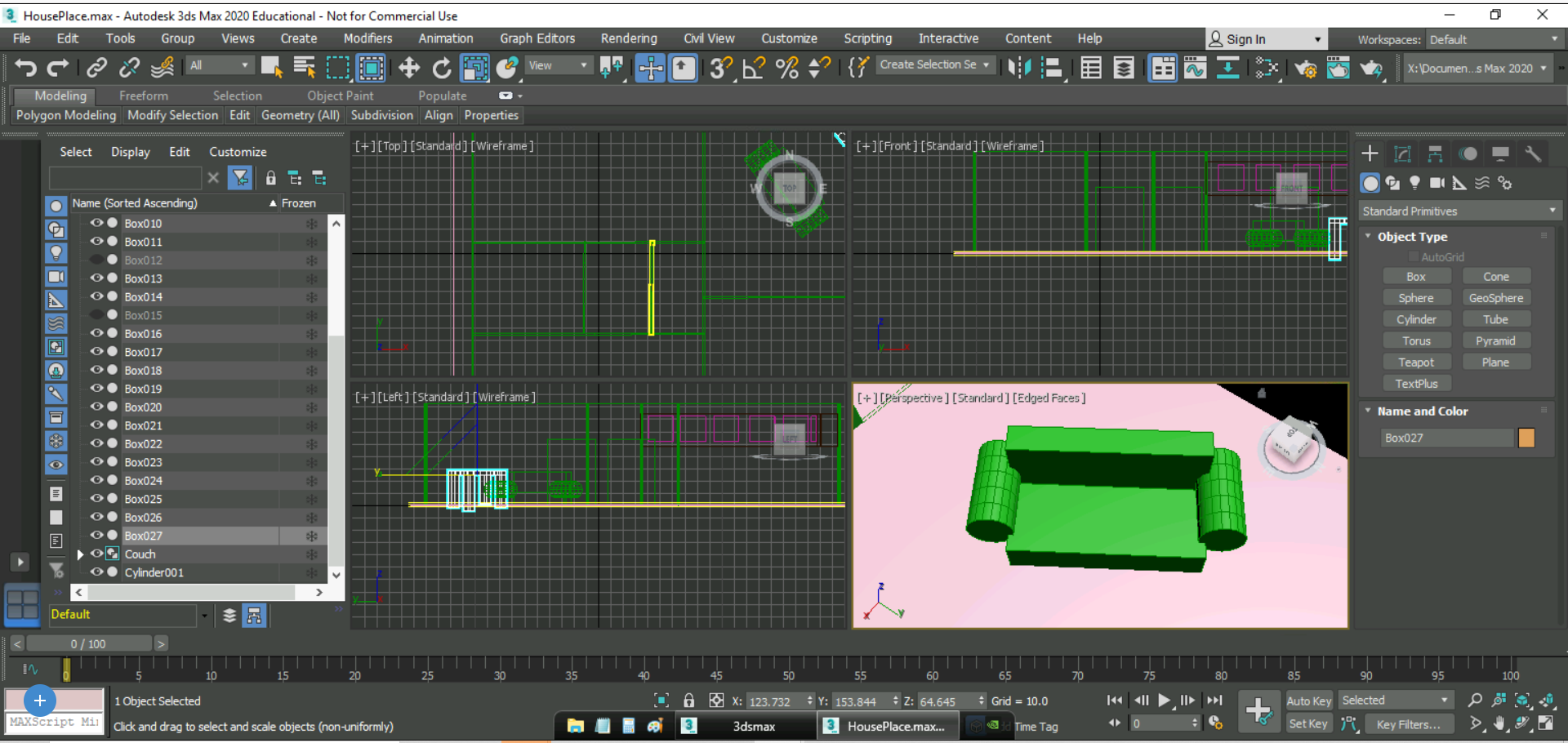
Task: Expand the Couch group in Scene Explorer
Action: (x=80, y=554)
